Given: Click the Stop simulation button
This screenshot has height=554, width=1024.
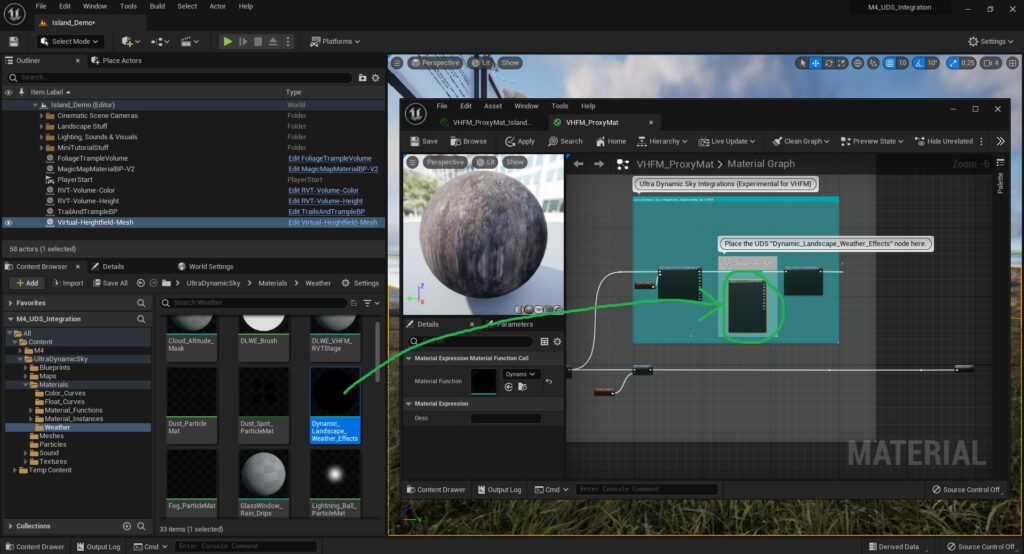Looking at the screenshot, I should 258,41.
